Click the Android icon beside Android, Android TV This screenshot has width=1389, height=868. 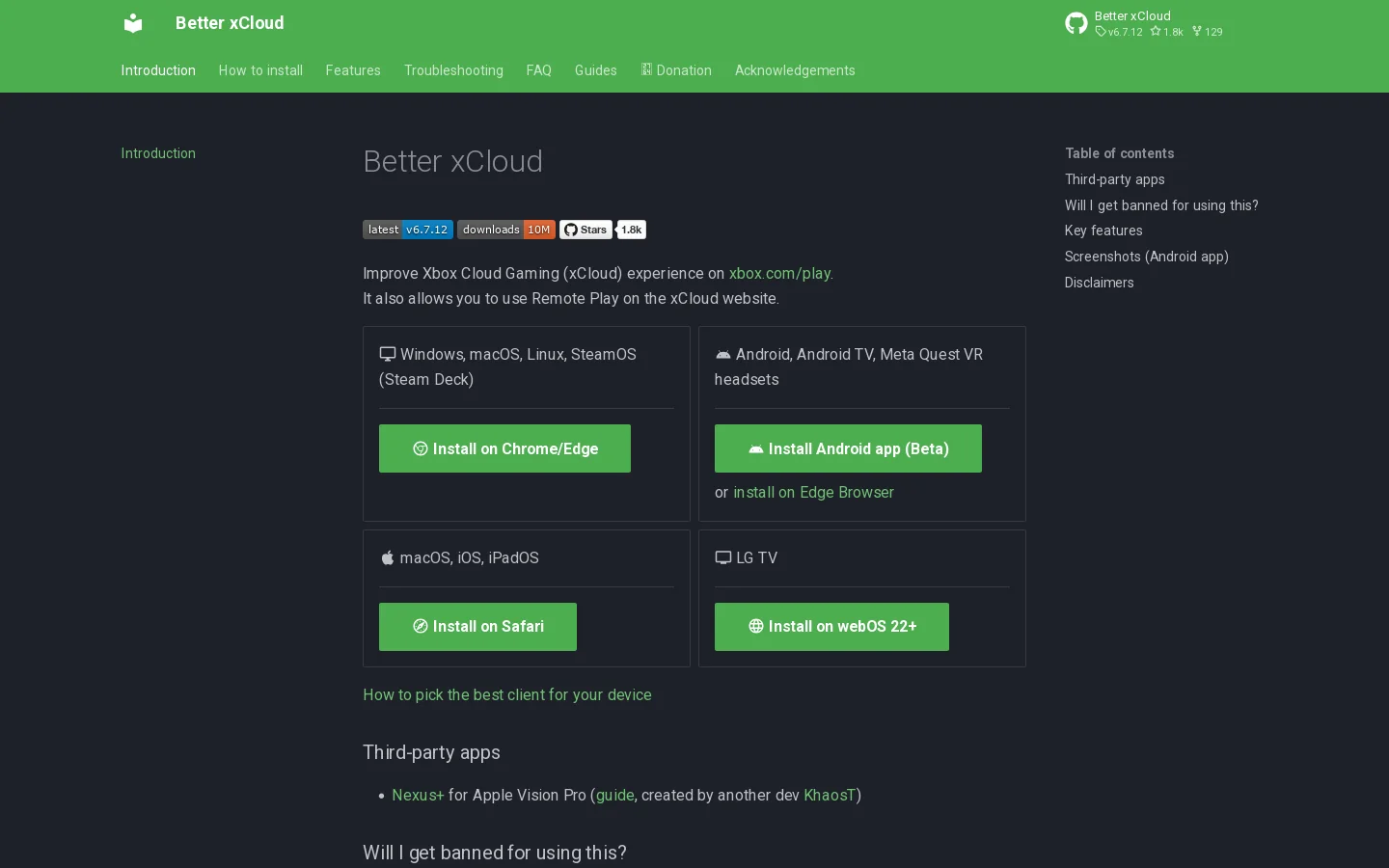click(723, 355)
